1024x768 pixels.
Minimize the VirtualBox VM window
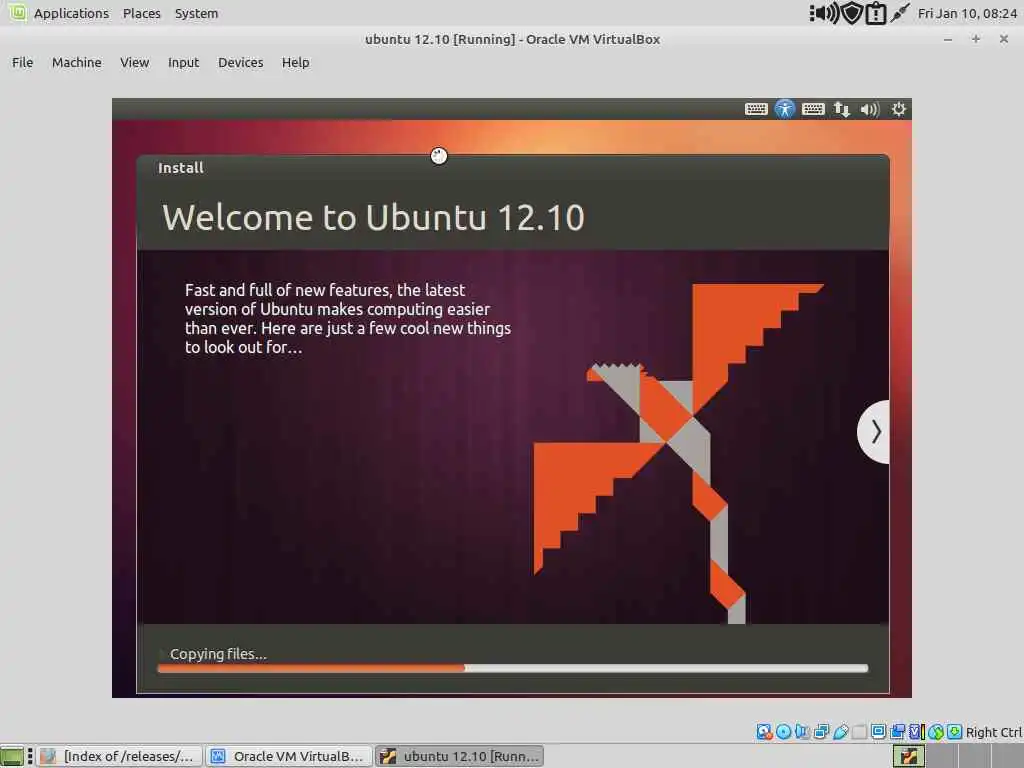[x=948, y=39]
